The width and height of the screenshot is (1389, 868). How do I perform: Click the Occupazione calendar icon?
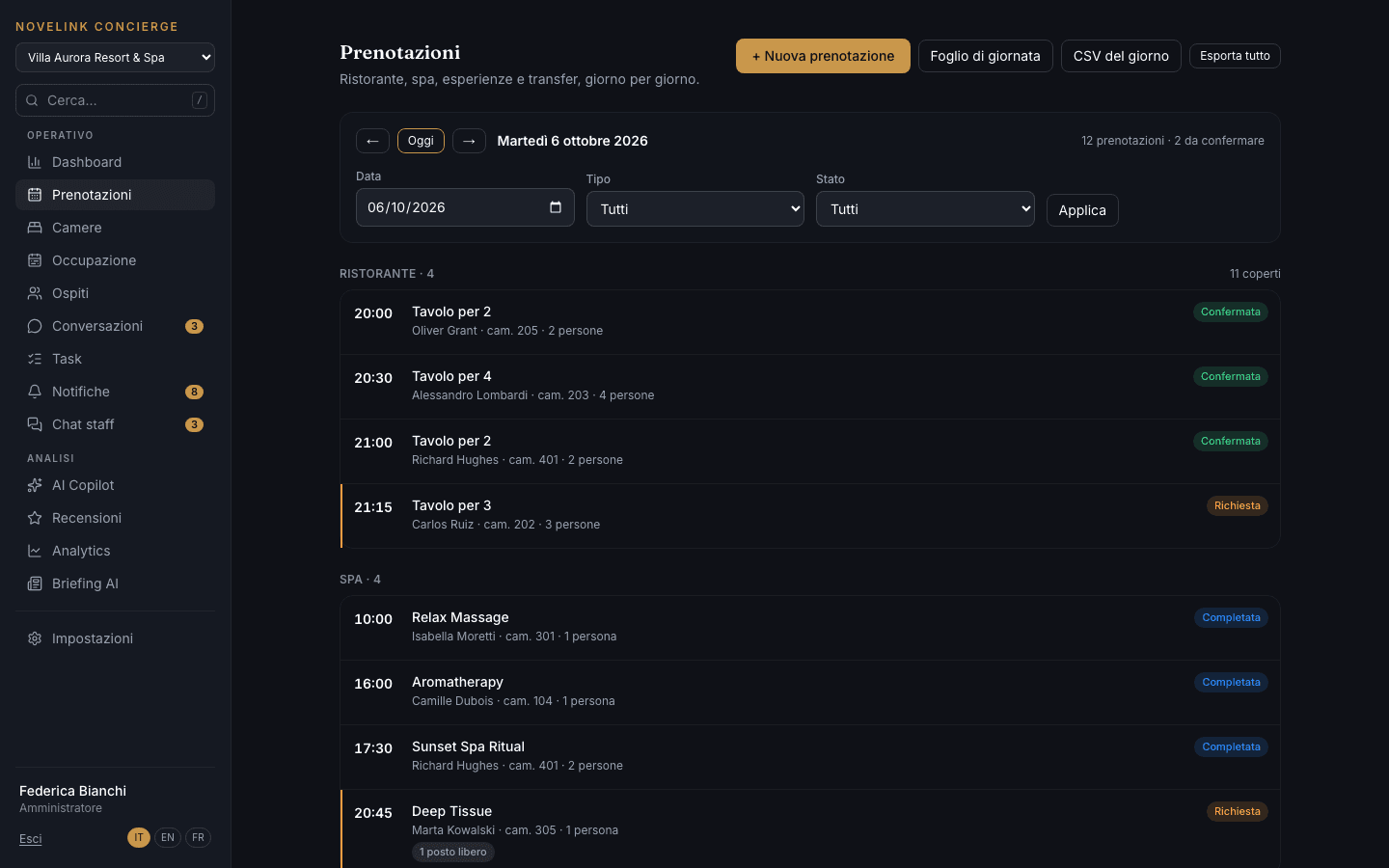pos(35,260)
